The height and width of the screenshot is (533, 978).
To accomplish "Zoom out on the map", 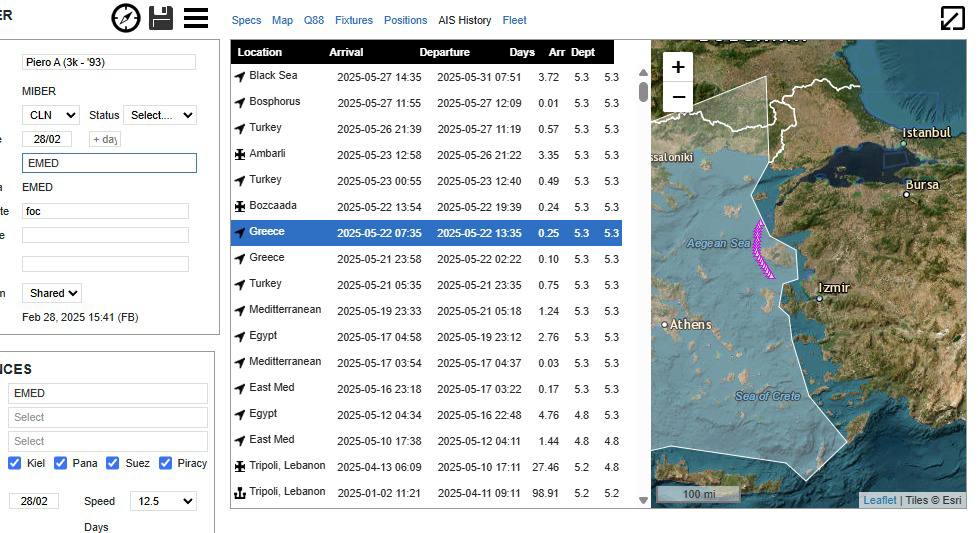I will tap(678, 97).
